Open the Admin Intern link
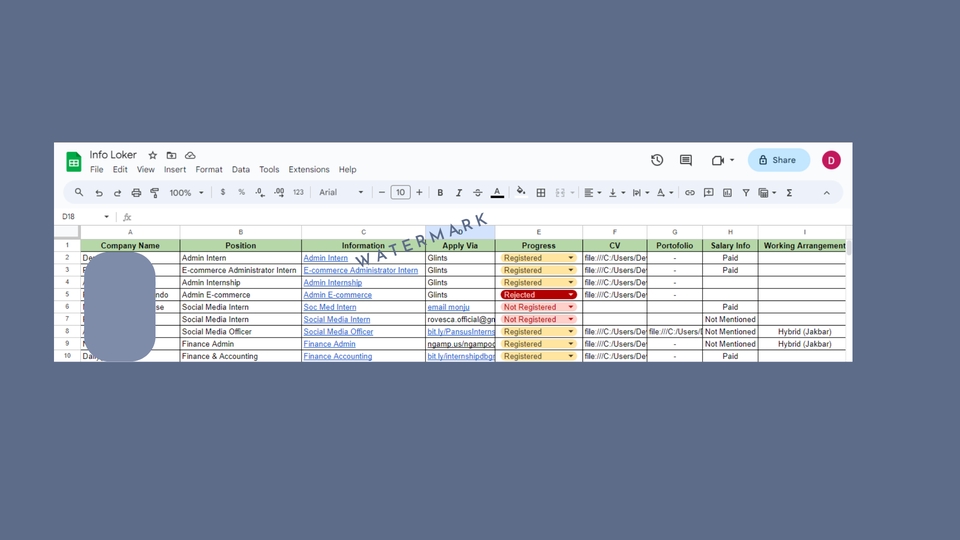The width and height of the screenshot is (960, 540). point(326,258)
